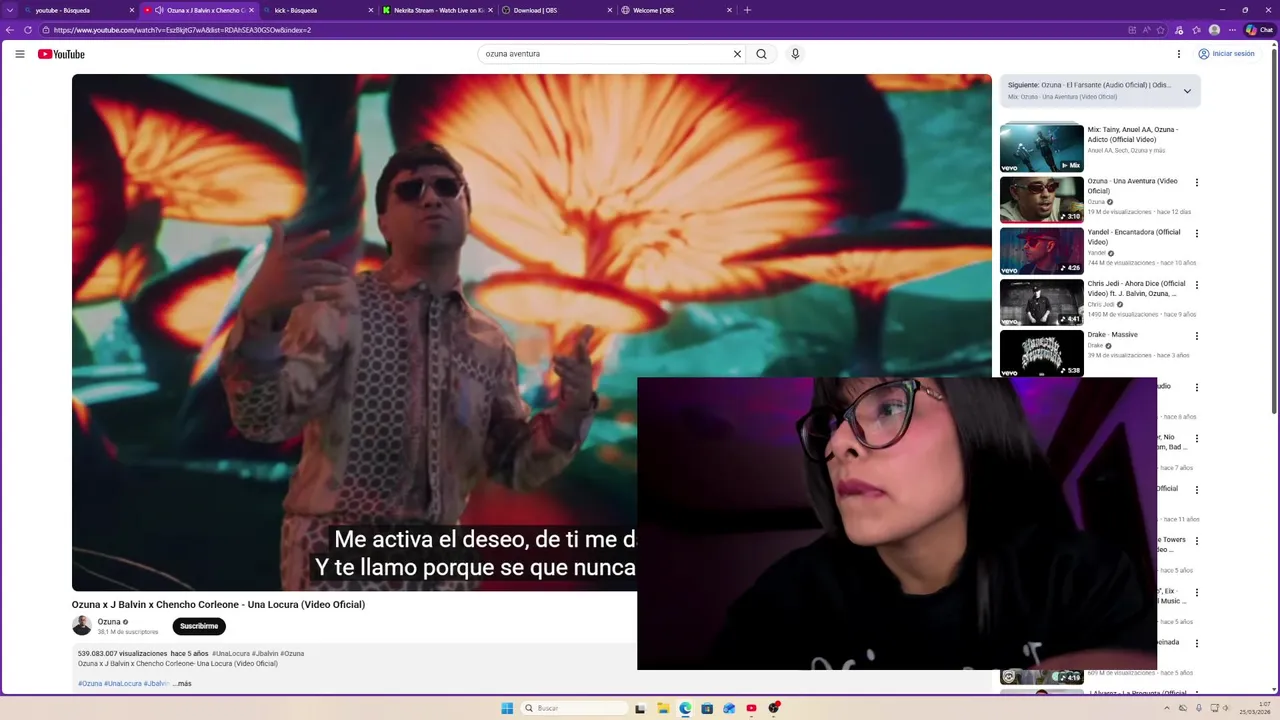Expand the Siguiente playlist panel chevron
Viewport: 1280px width, 720px height.
pyautogui.click(x=1187, y=91)
